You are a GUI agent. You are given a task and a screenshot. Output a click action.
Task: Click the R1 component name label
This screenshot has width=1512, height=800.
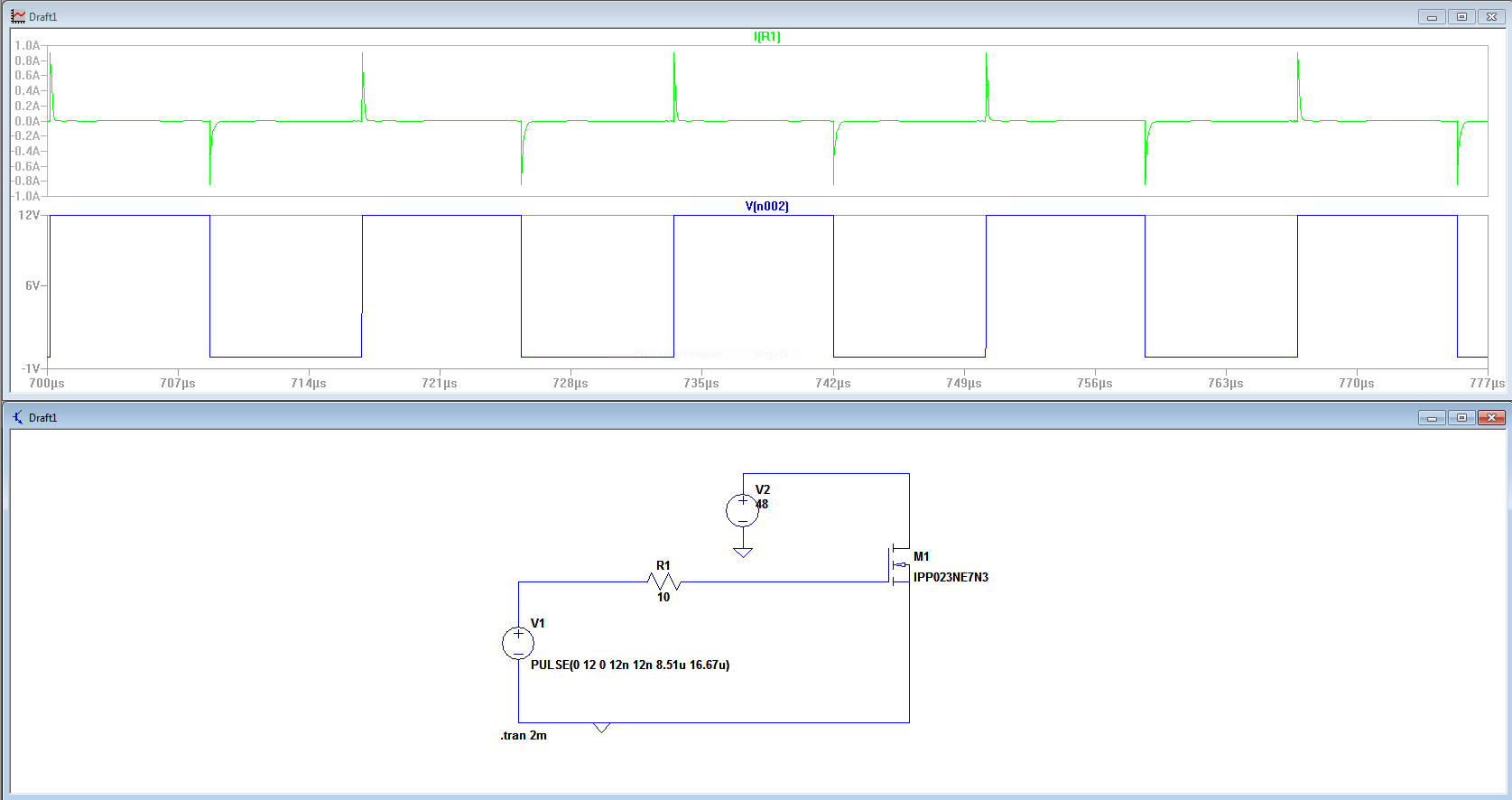pyautogui.click(x=663, y=566)
